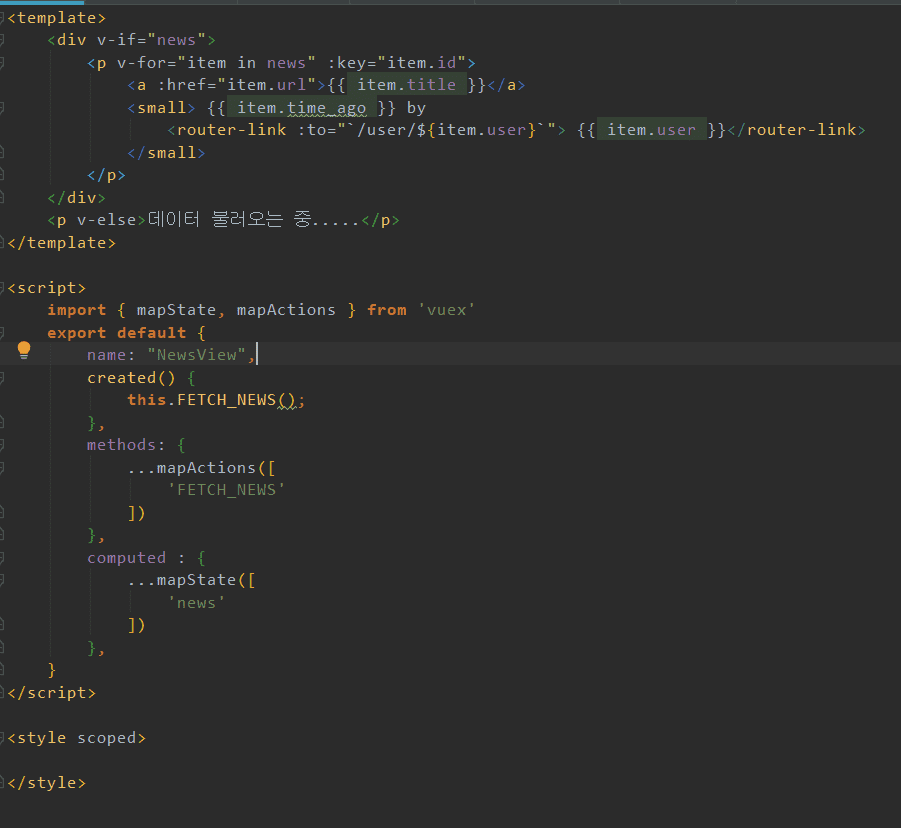Click the 'computed' property key
This screenshot has height=828, width=901.
pyautogui.click(x=126, y=557)
